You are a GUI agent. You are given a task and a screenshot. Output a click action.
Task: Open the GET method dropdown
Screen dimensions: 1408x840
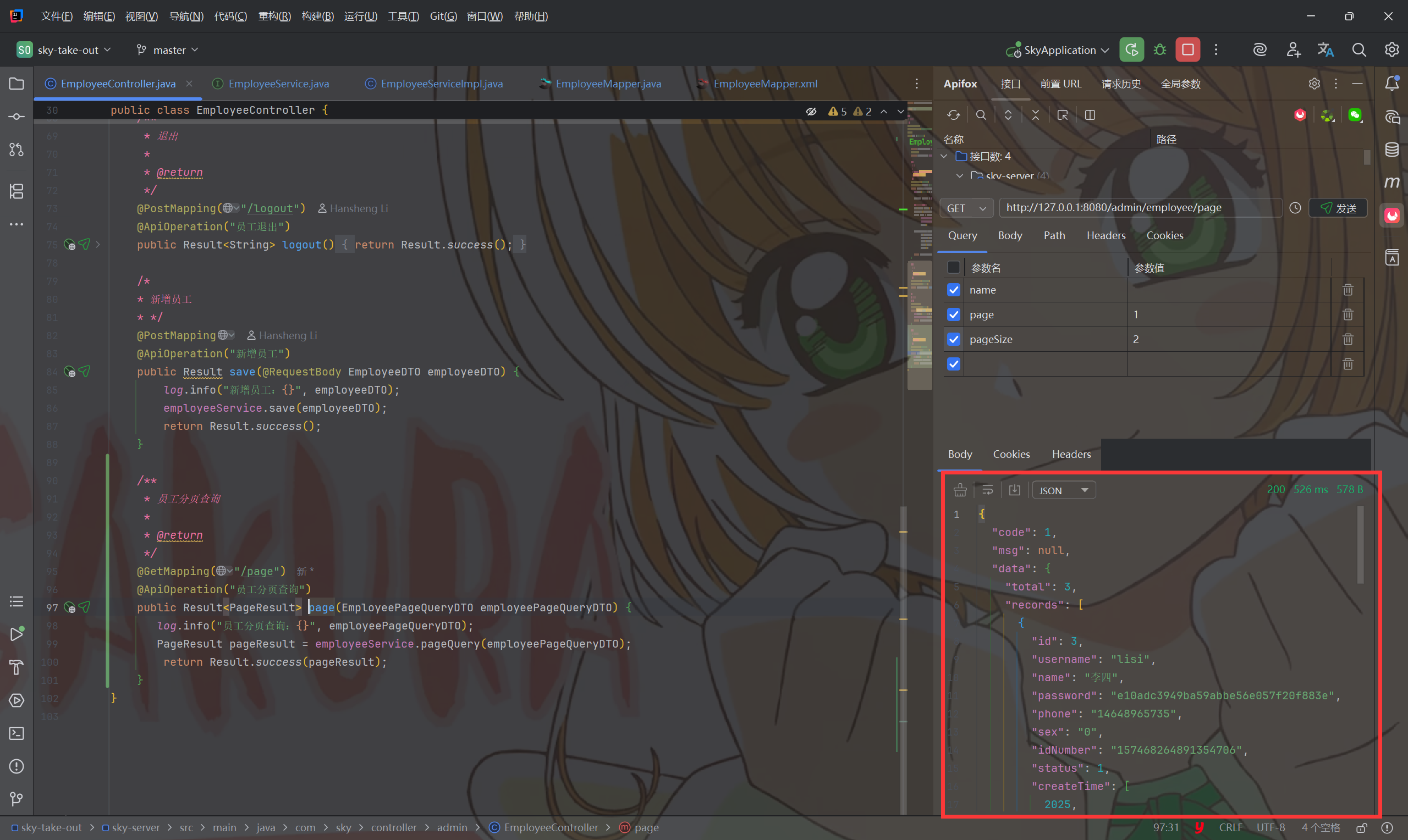(x=966, y=208)
